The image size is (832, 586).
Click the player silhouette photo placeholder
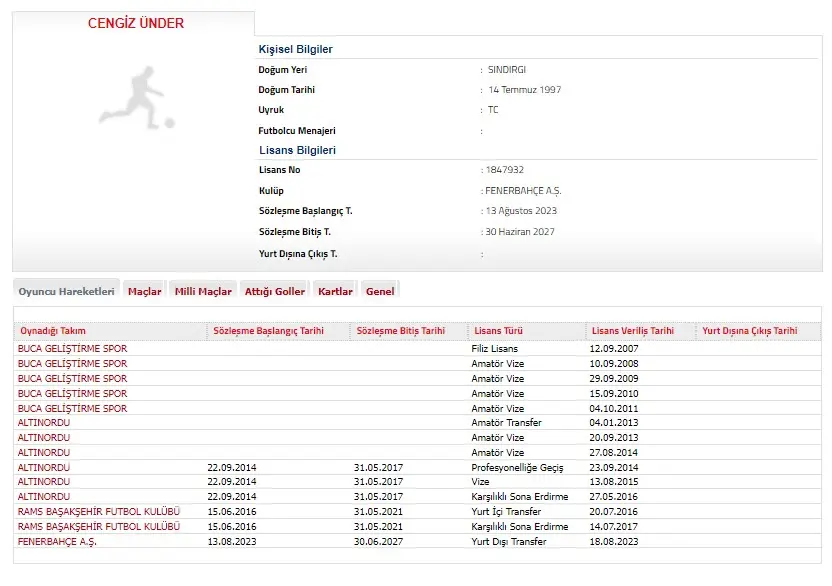136,97
